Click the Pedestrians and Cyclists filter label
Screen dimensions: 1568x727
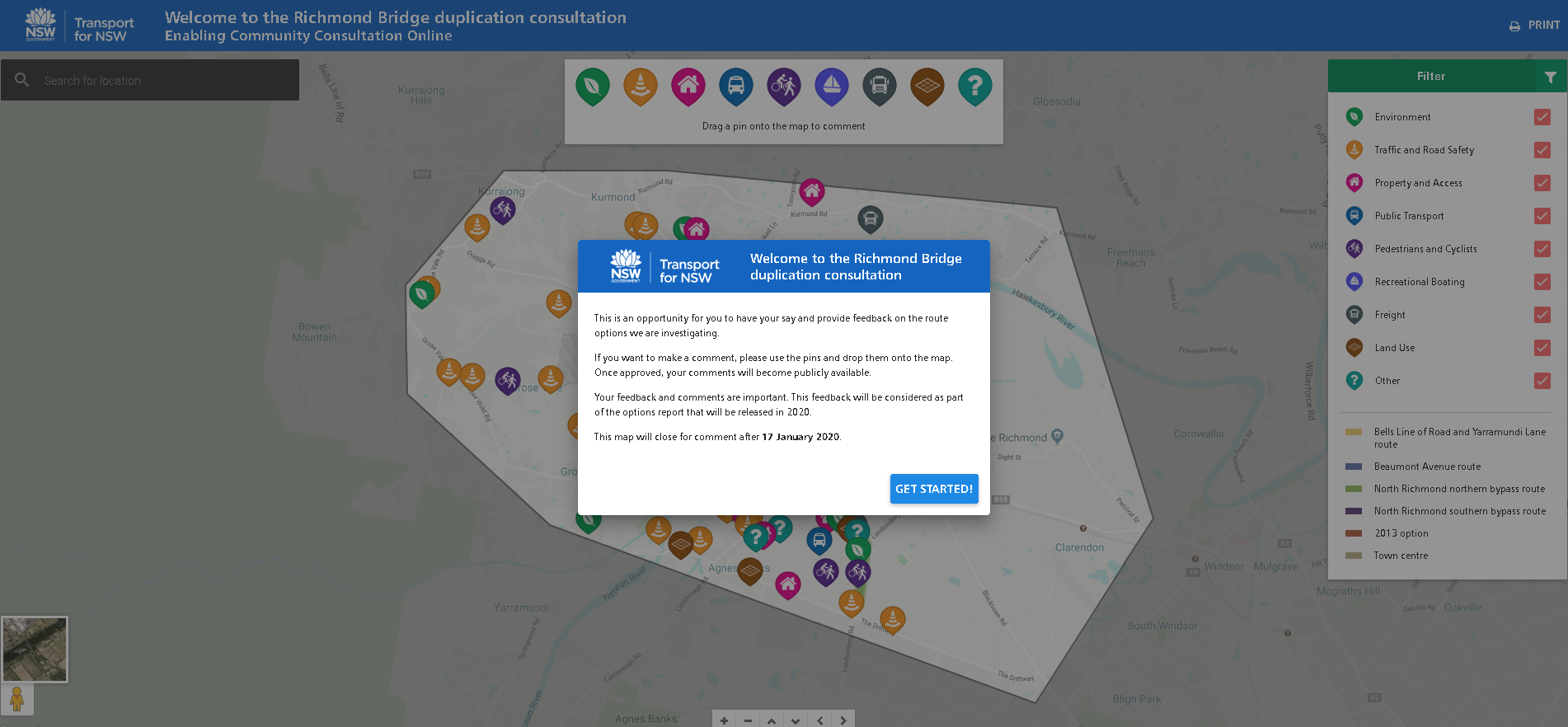(x=1425, y=249)
